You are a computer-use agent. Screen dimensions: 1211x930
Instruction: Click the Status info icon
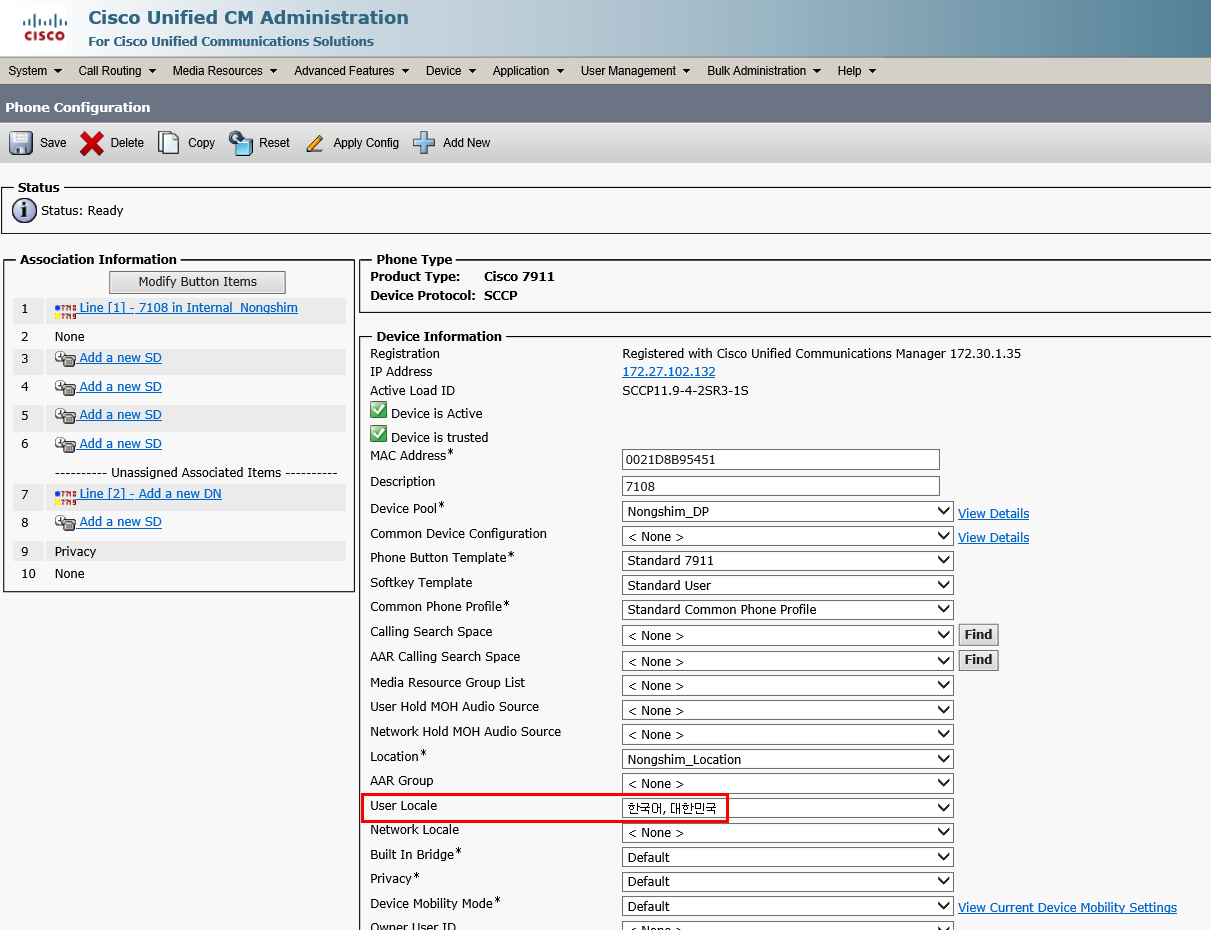click(x=22, y=210)
